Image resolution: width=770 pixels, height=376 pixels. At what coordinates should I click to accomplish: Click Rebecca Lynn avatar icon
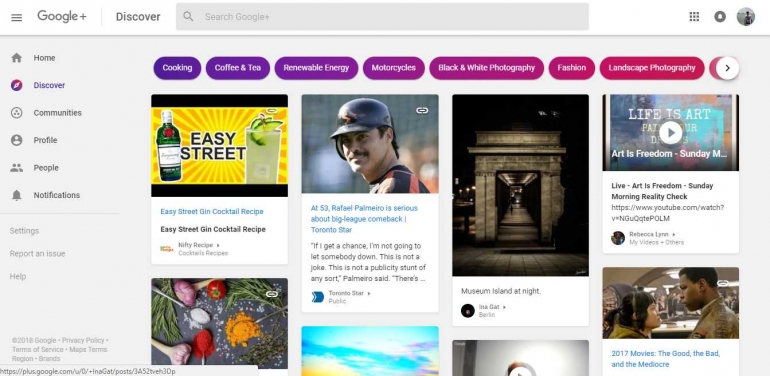coord(618,238)
